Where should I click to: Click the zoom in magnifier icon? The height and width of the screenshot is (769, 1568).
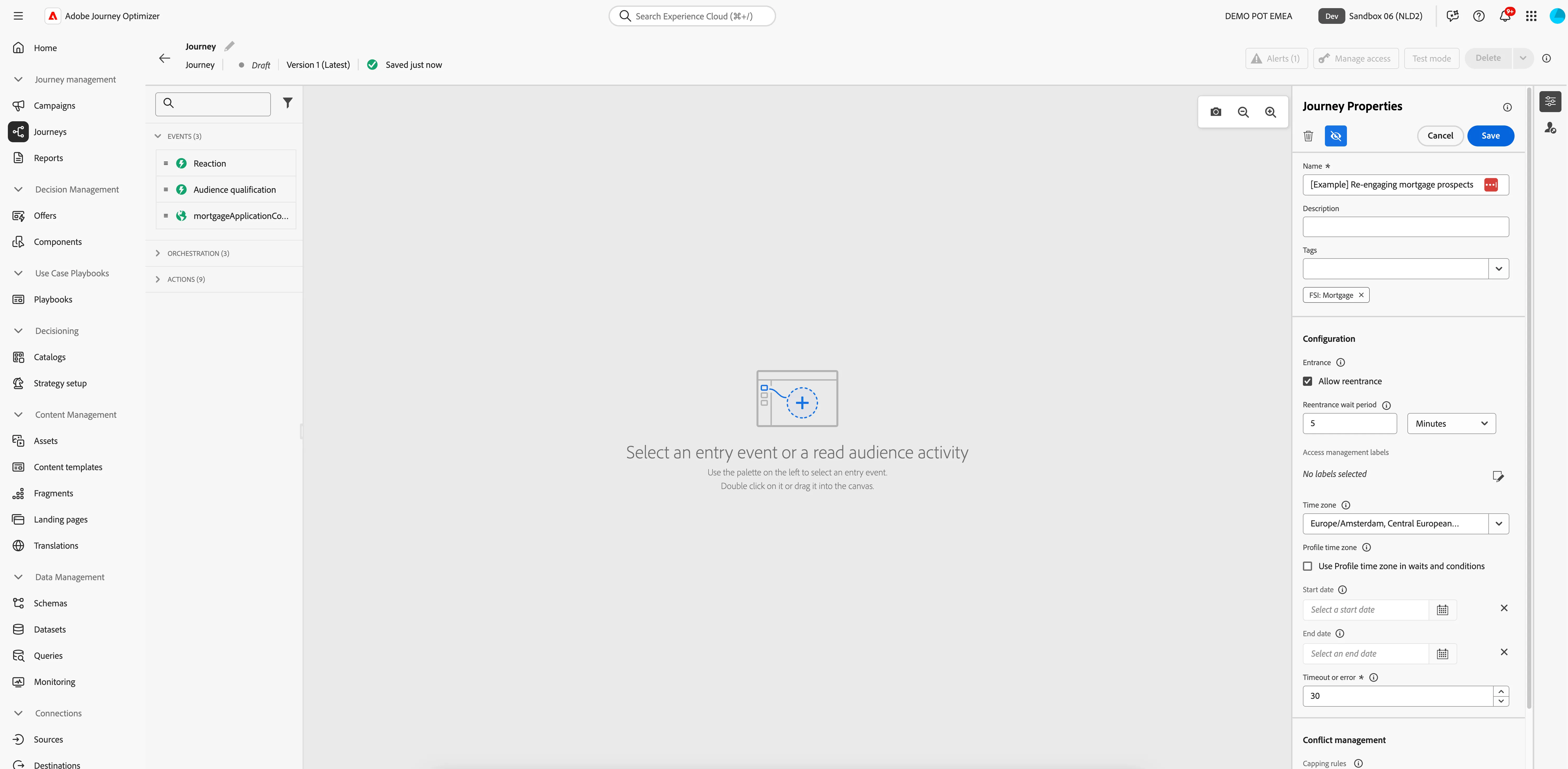[x=1270, y=112]
